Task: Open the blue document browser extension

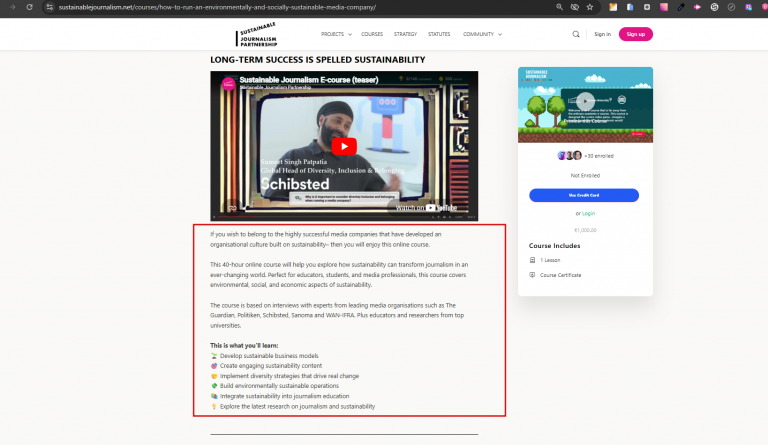Action: (x=630, y=7)
